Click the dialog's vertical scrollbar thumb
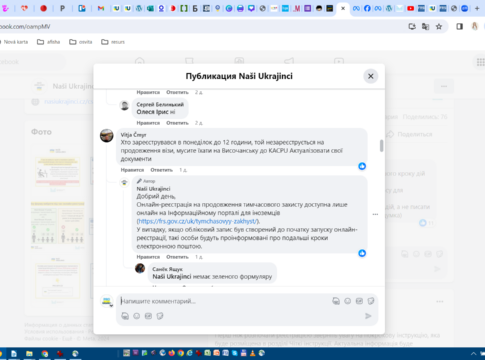485x360 pixels. (381, 146)
